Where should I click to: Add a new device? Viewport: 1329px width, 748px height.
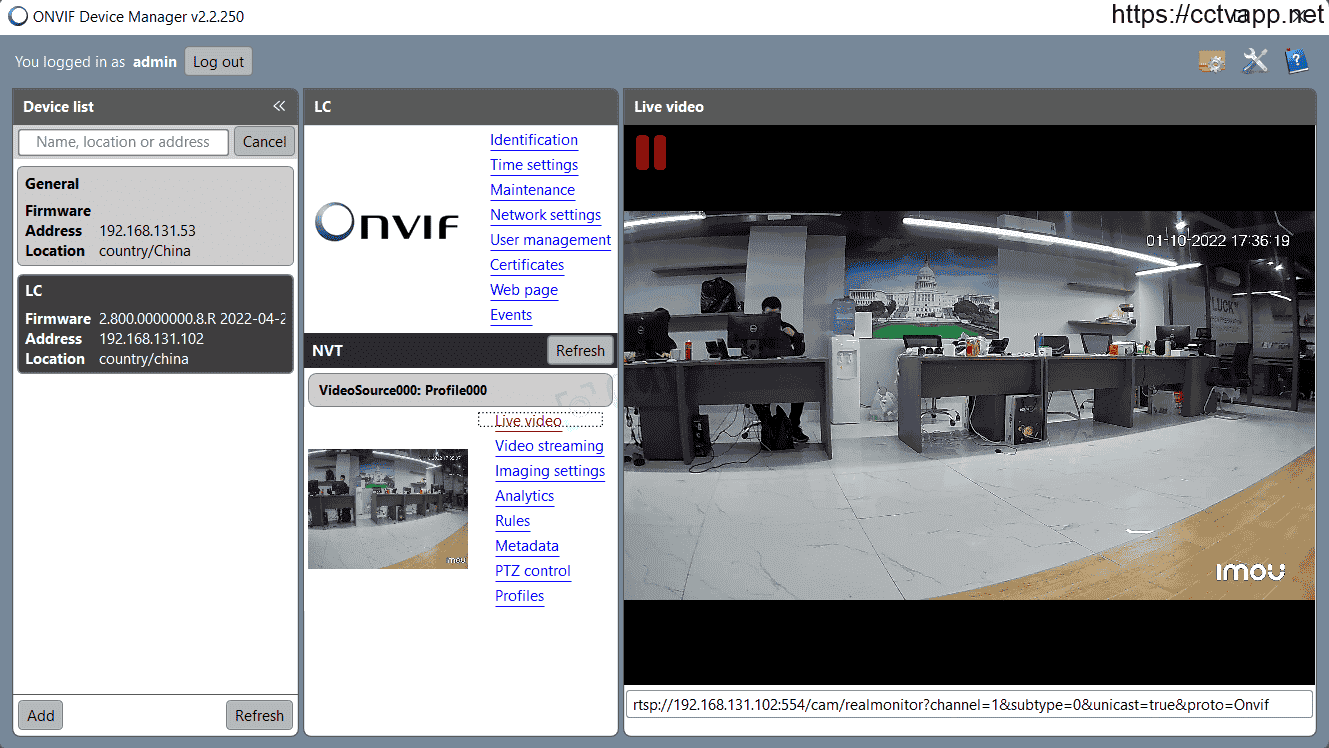tap(41, 716)
